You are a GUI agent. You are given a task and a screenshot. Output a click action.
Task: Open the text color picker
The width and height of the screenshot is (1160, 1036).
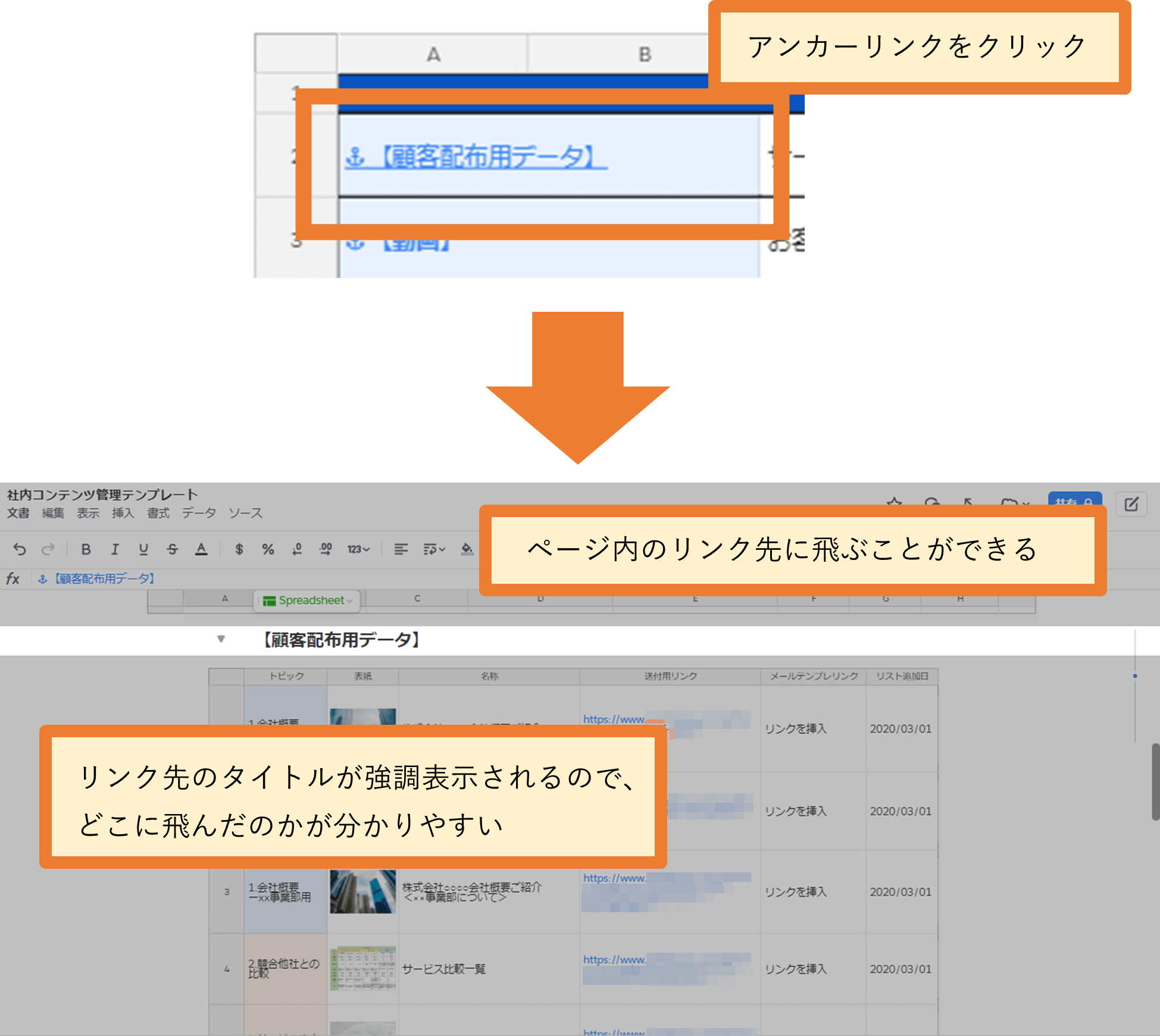coord(201,549)
